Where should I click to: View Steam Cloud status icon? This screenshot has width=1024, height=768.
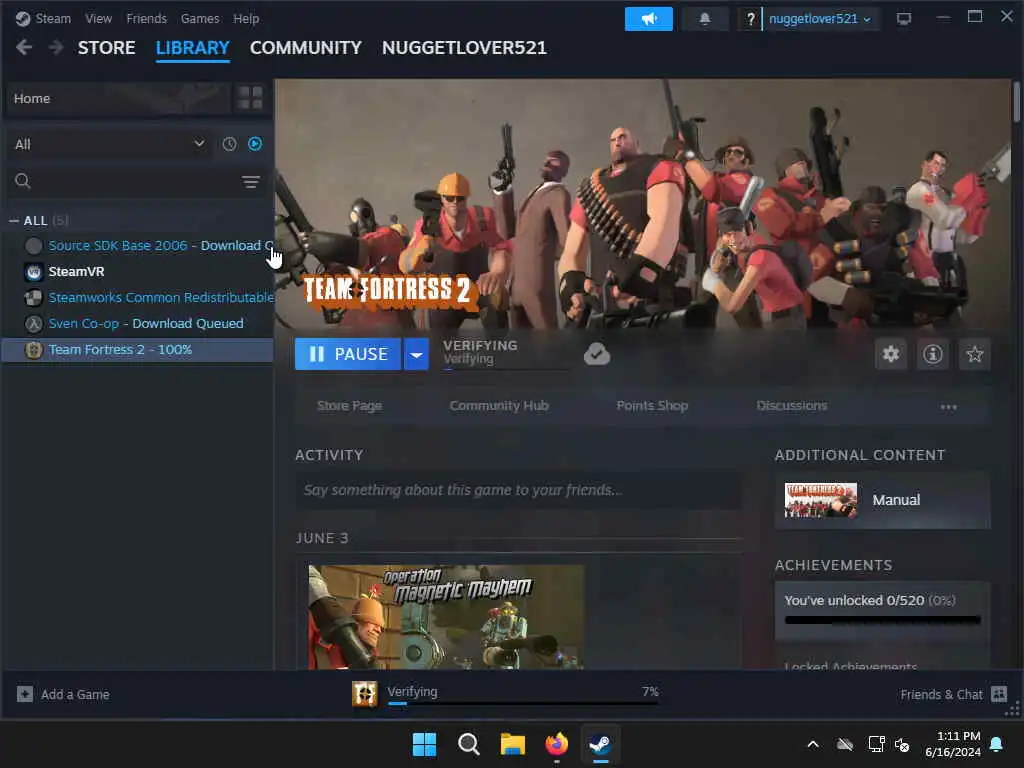pos(596,354)
